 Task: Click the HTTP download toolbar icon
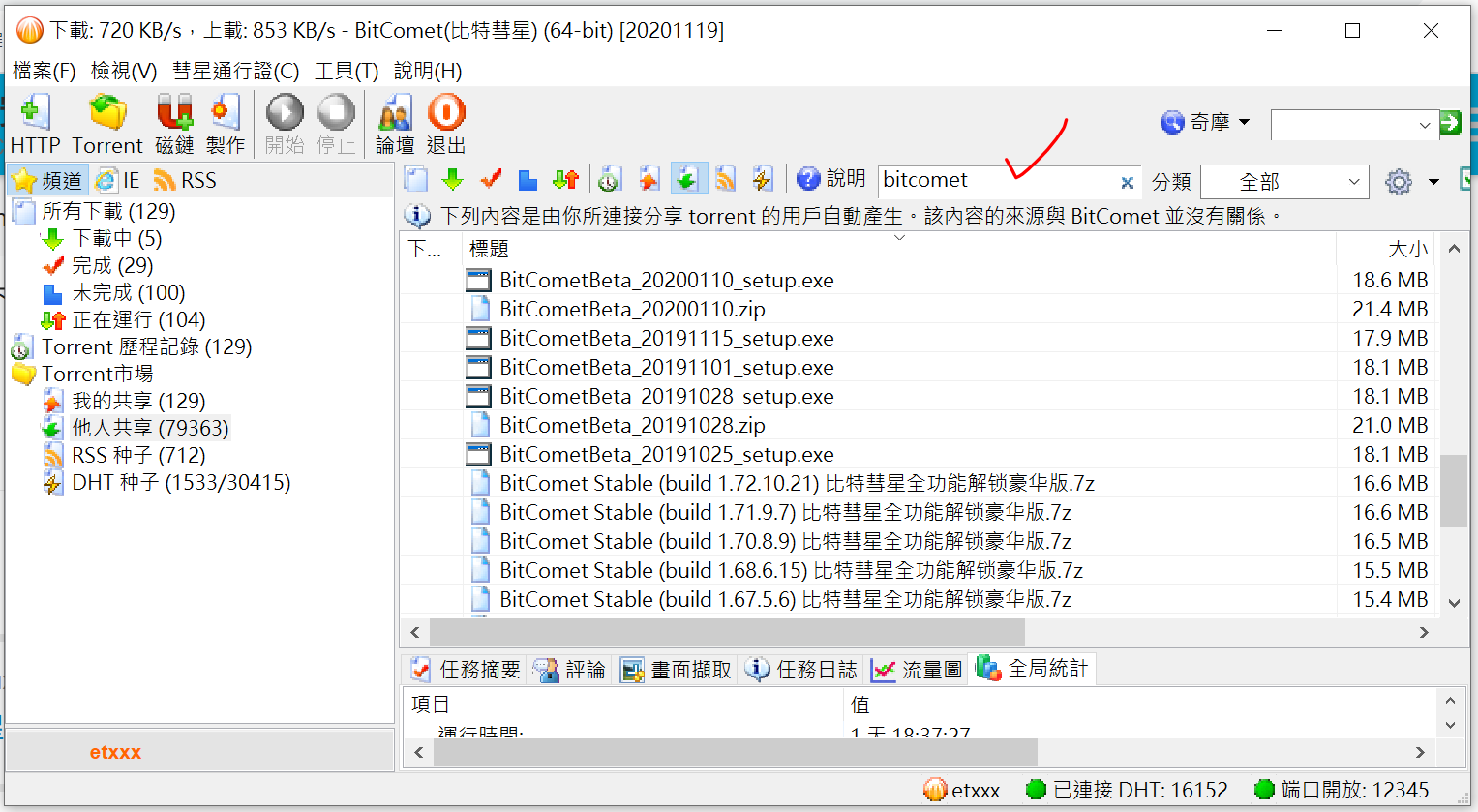pyautogui.click(x=35, y=124)
